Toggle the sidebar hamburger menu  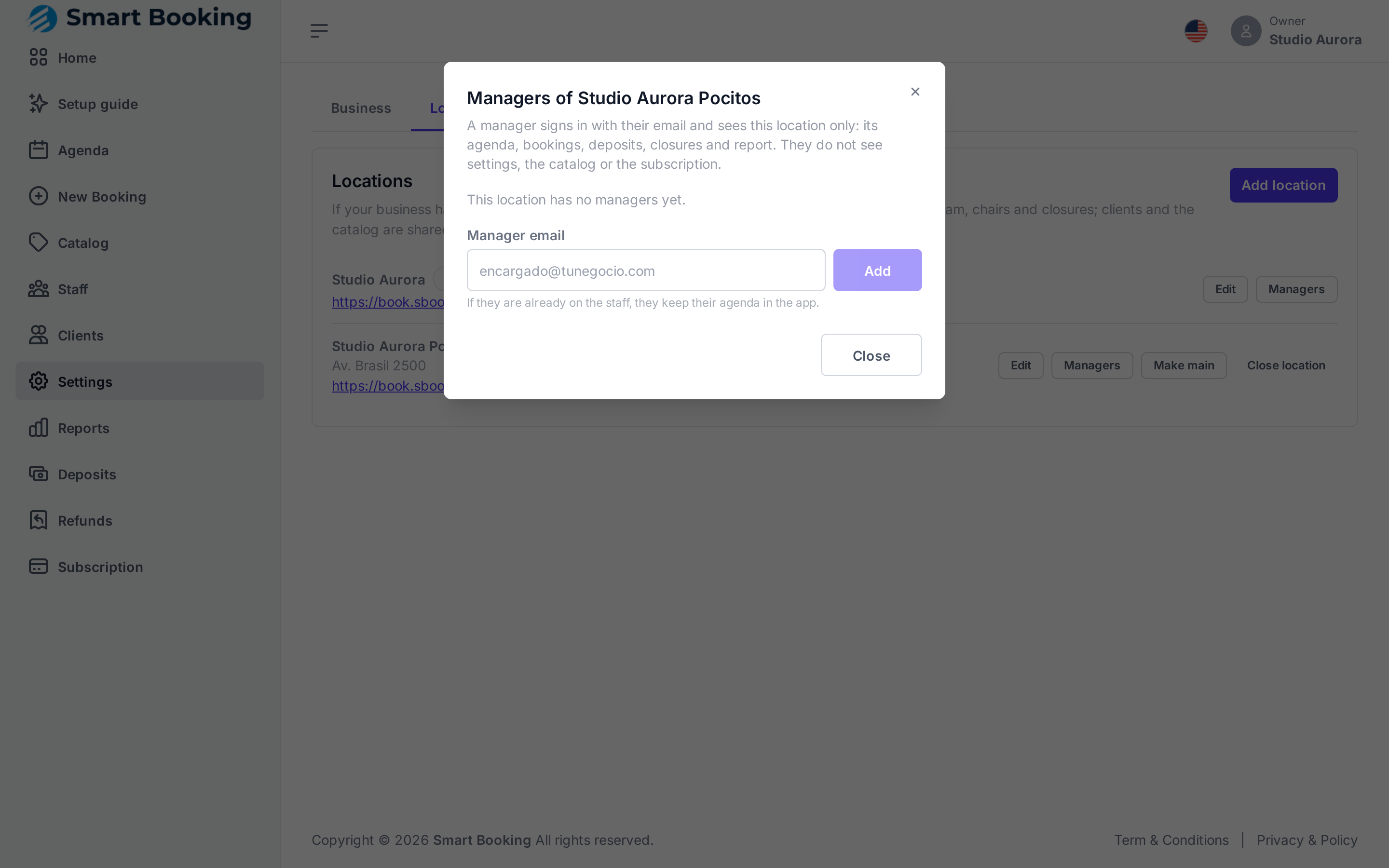tap(319, 31)
